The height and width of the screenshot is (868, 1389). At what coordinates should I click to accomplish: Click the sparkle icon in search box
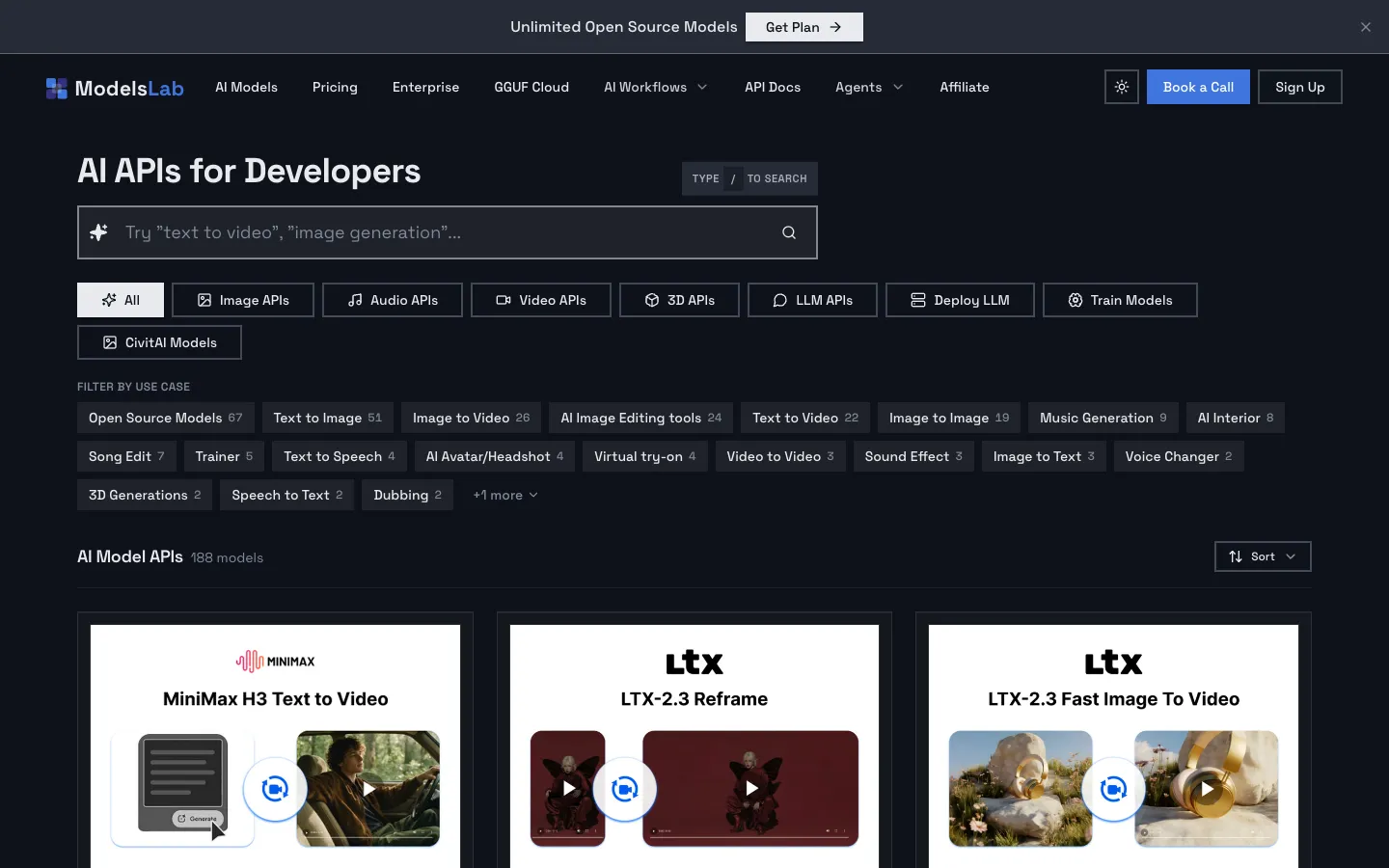(98, 232)
